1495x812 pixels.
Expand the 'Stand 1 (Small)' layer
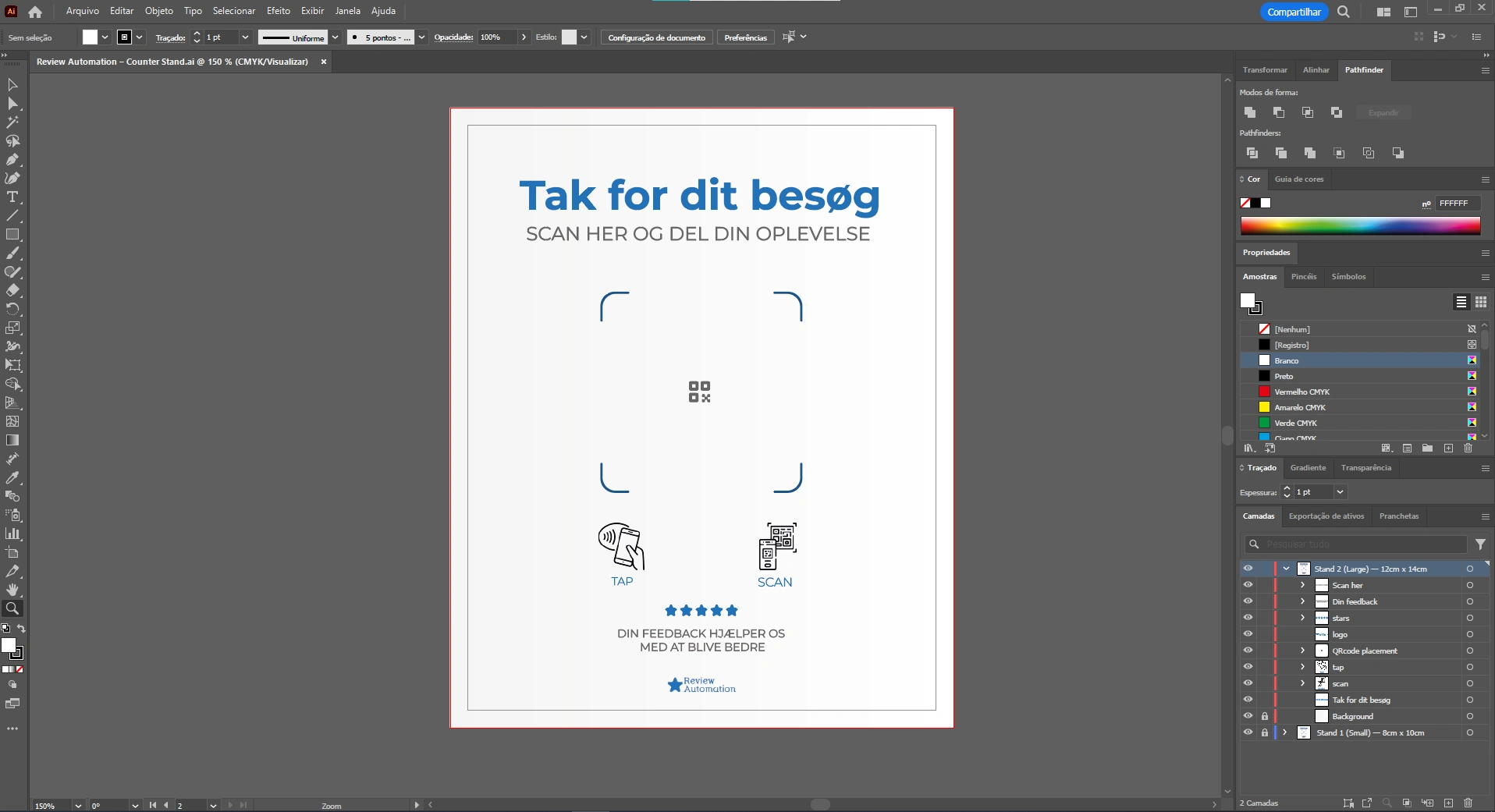[x=1285, y=732]
